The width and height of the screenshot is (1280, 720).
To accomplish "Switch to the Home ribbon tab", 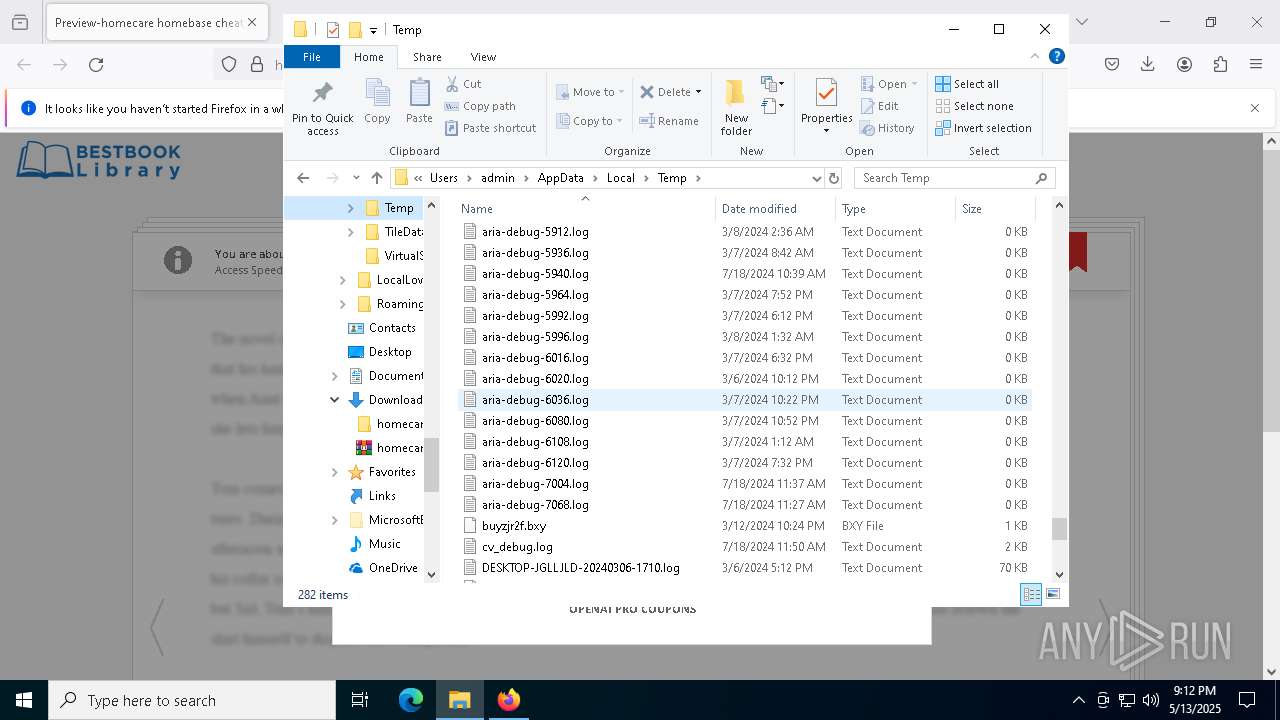I will (x=369, y=57).
